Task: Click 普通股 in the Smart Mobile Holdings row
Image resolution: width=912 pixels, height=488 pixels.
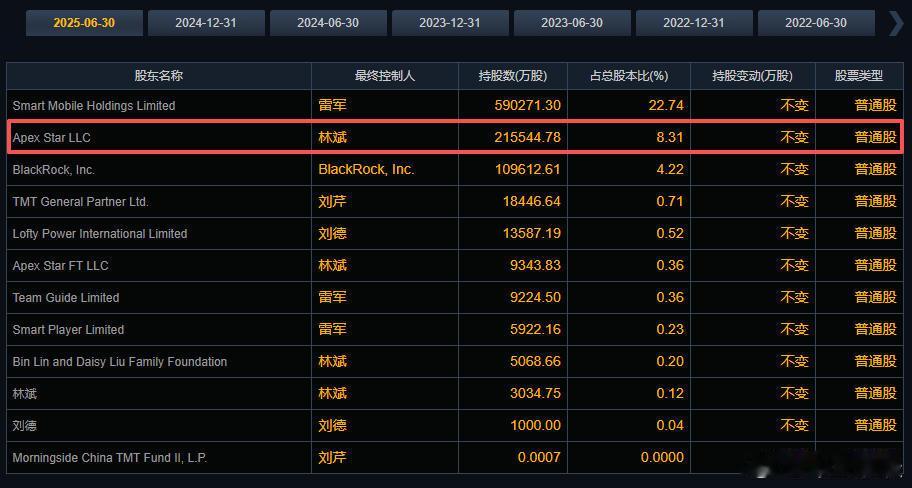Action: pos(875,105)
